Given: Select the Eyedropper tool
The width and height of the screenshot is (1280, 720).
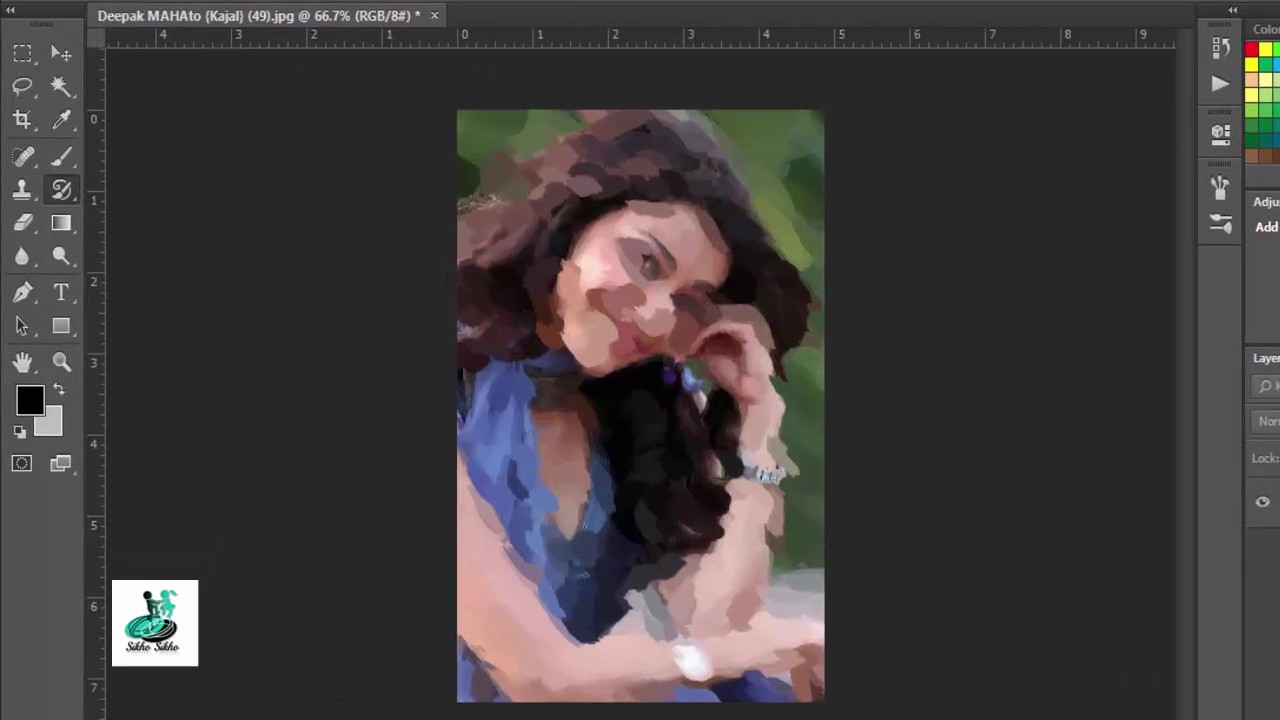Looking at the screenshot, I should [x=61, y=121].
